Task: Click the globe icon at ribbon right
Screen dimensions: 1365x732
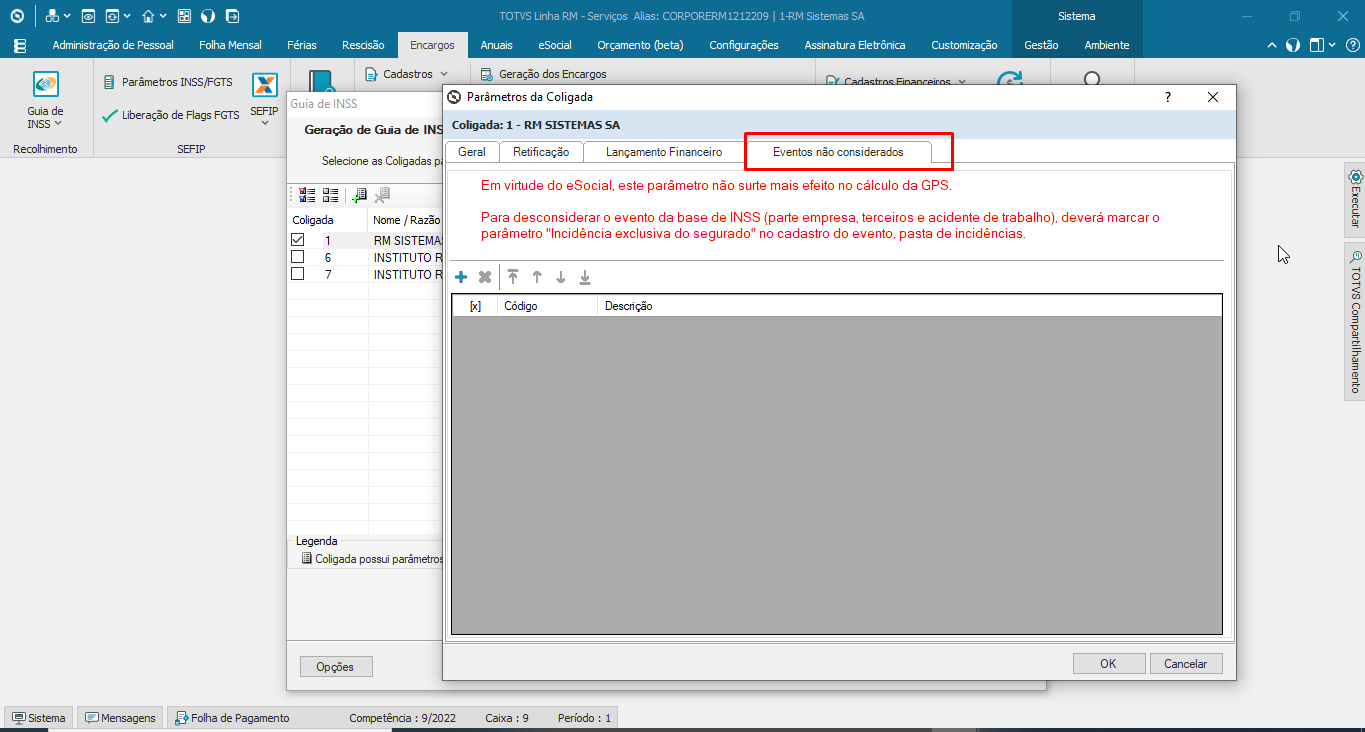Action: pyautogui.click(x=1293, y=45)
